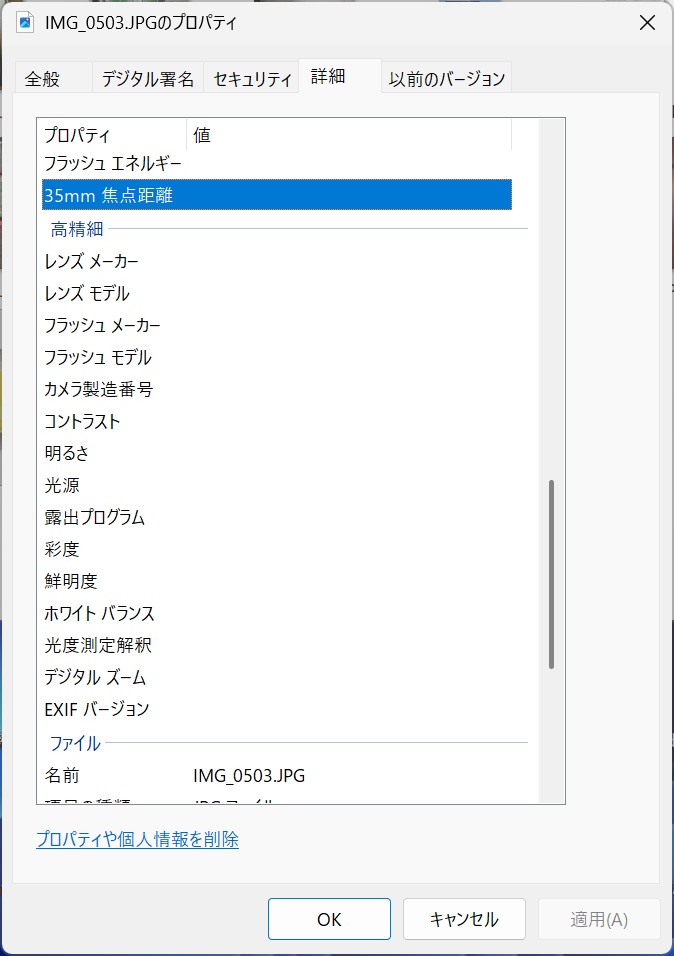The height and width of the screenshot is (956, 674).
Task: Click the EXIF バージョン row
Action: 96,710
